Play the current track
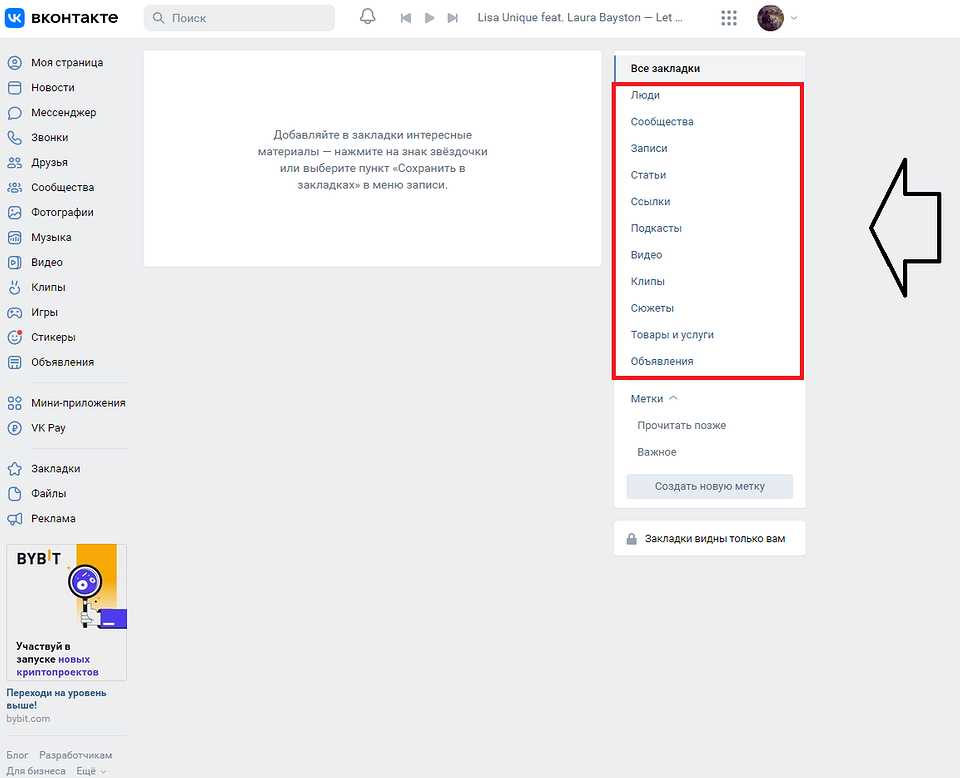This screenshot has height=778, width=960. pyautogui.click(x=429, y=18)
